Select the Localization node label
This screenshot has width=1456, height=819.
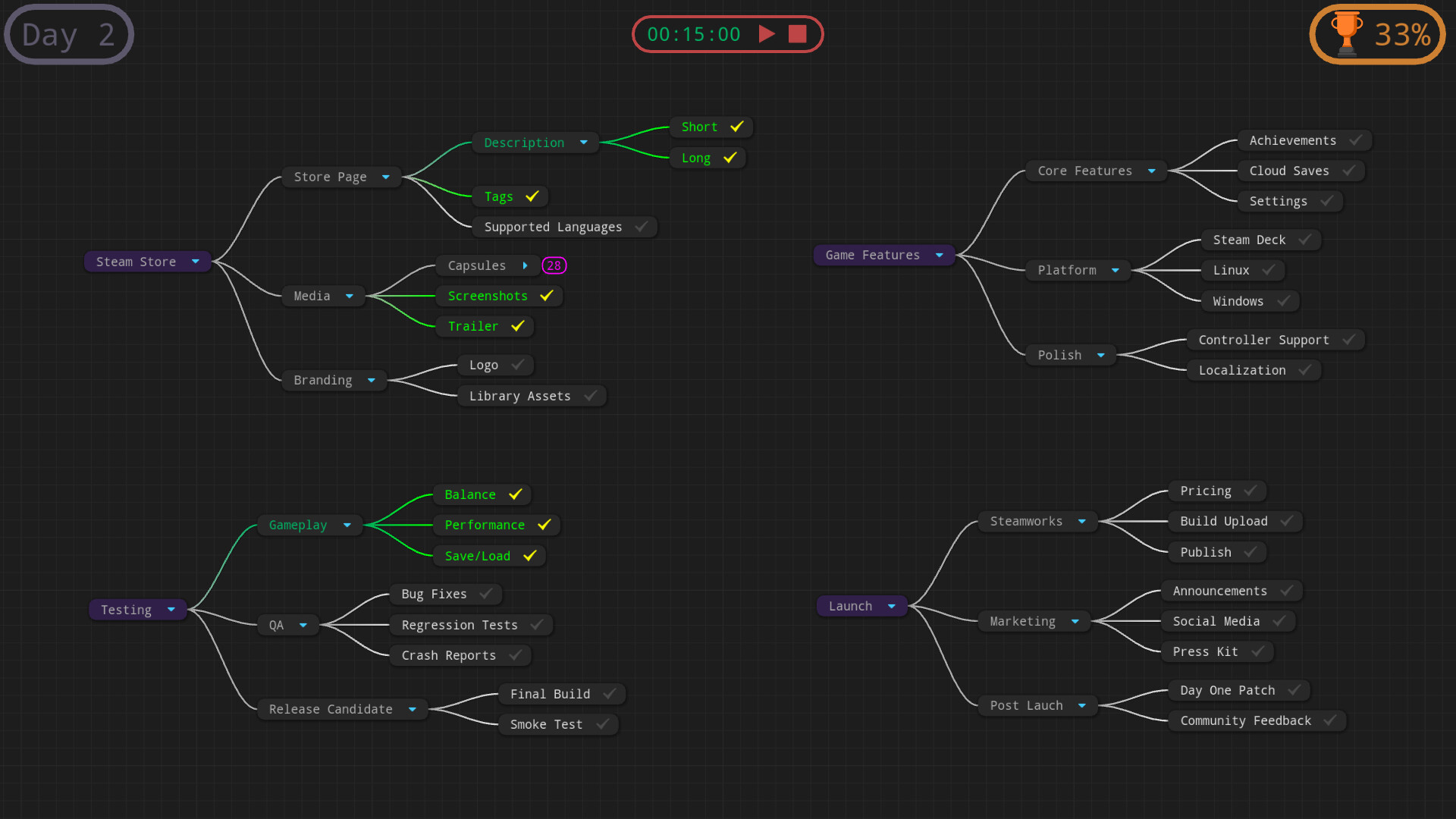tap(1242, 370)
